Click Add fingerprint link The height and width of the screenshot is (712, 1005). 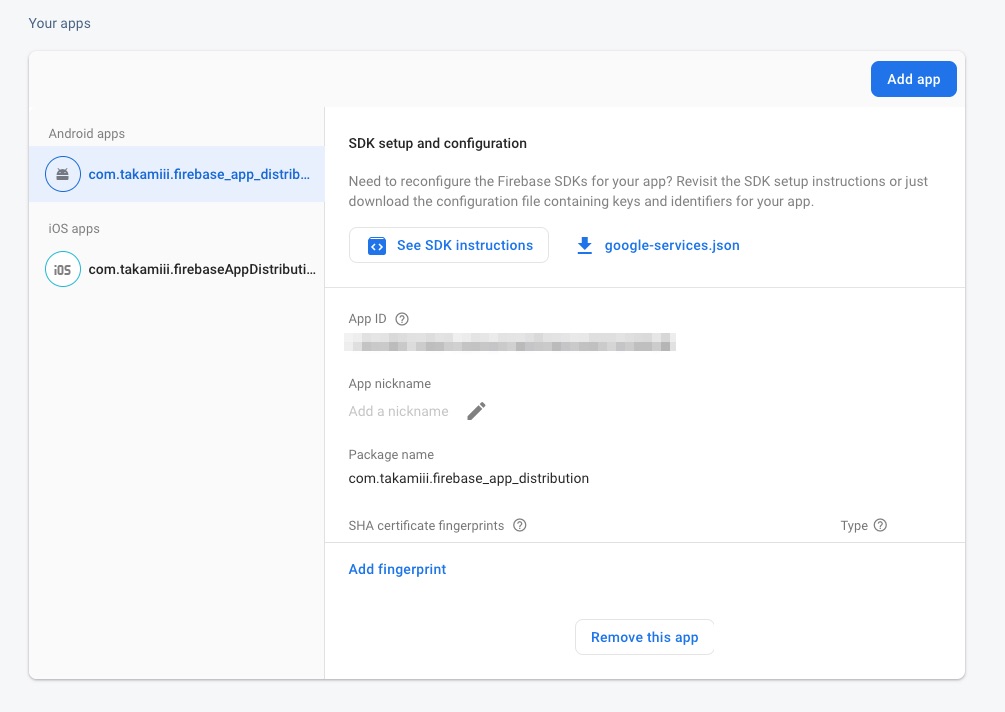point(397,569)
